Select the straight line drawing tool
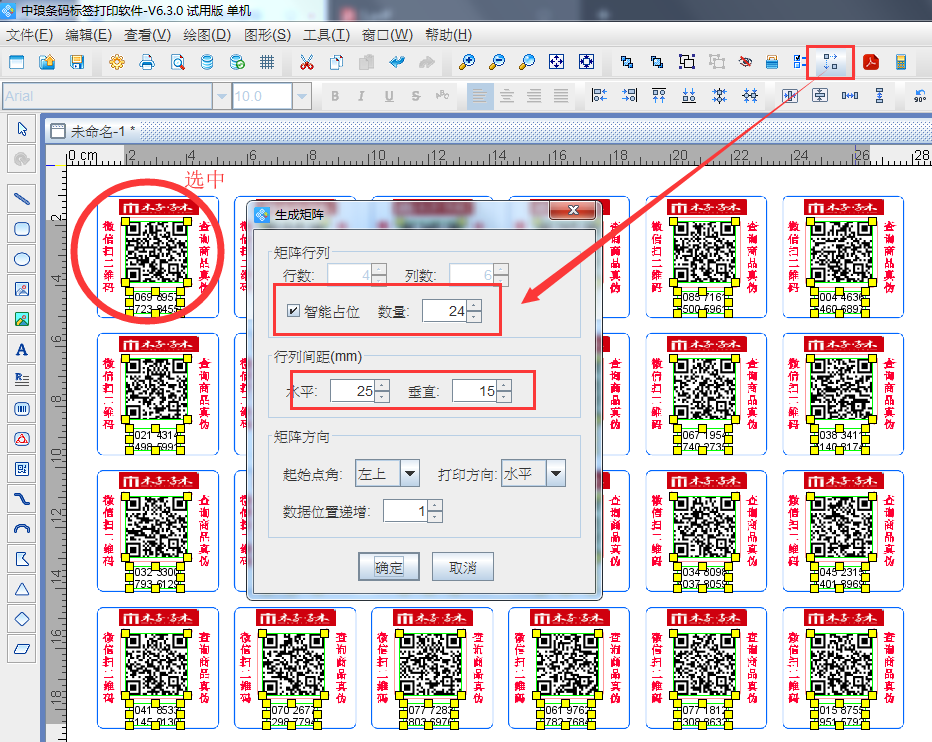The image size is (932, 742). pyautogui.click(x=22, y=199)
